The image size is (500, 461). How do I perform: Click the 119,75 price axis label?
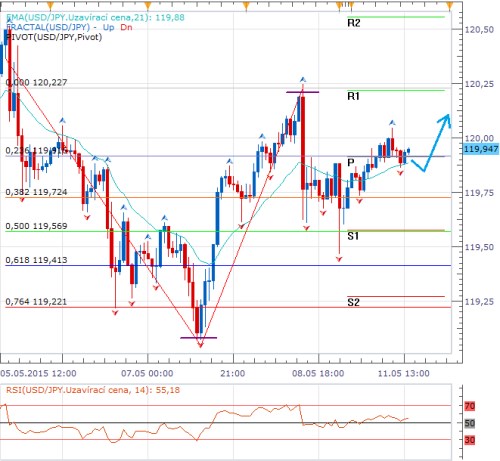pos(479,193)
